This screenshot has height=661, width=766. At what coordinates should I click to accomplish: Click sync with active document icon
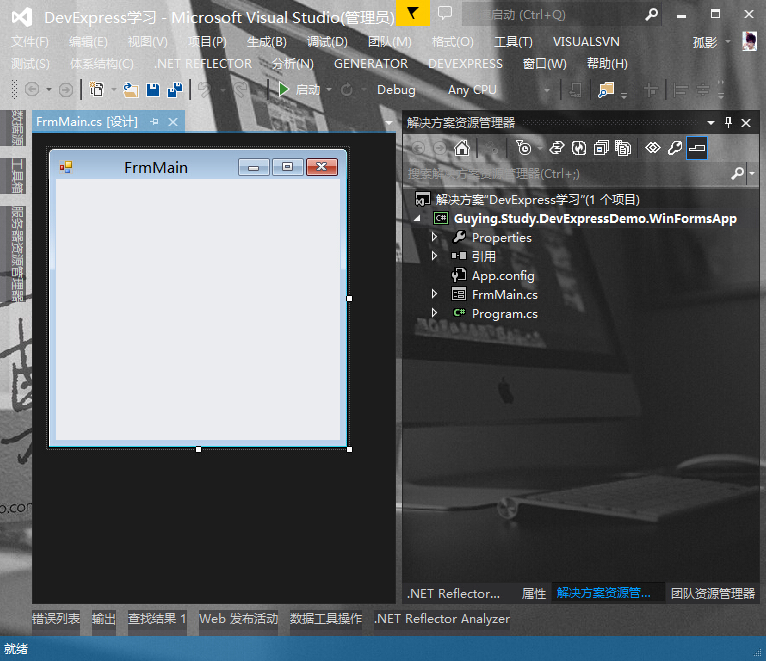point(556,148)
